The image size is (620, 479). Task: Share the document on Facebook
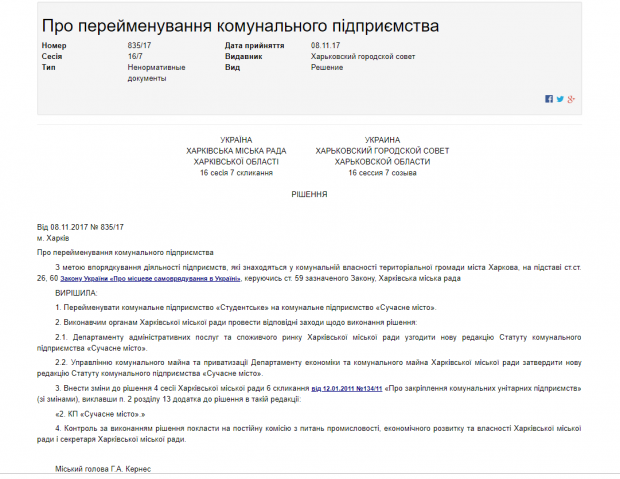coord(549,99)
